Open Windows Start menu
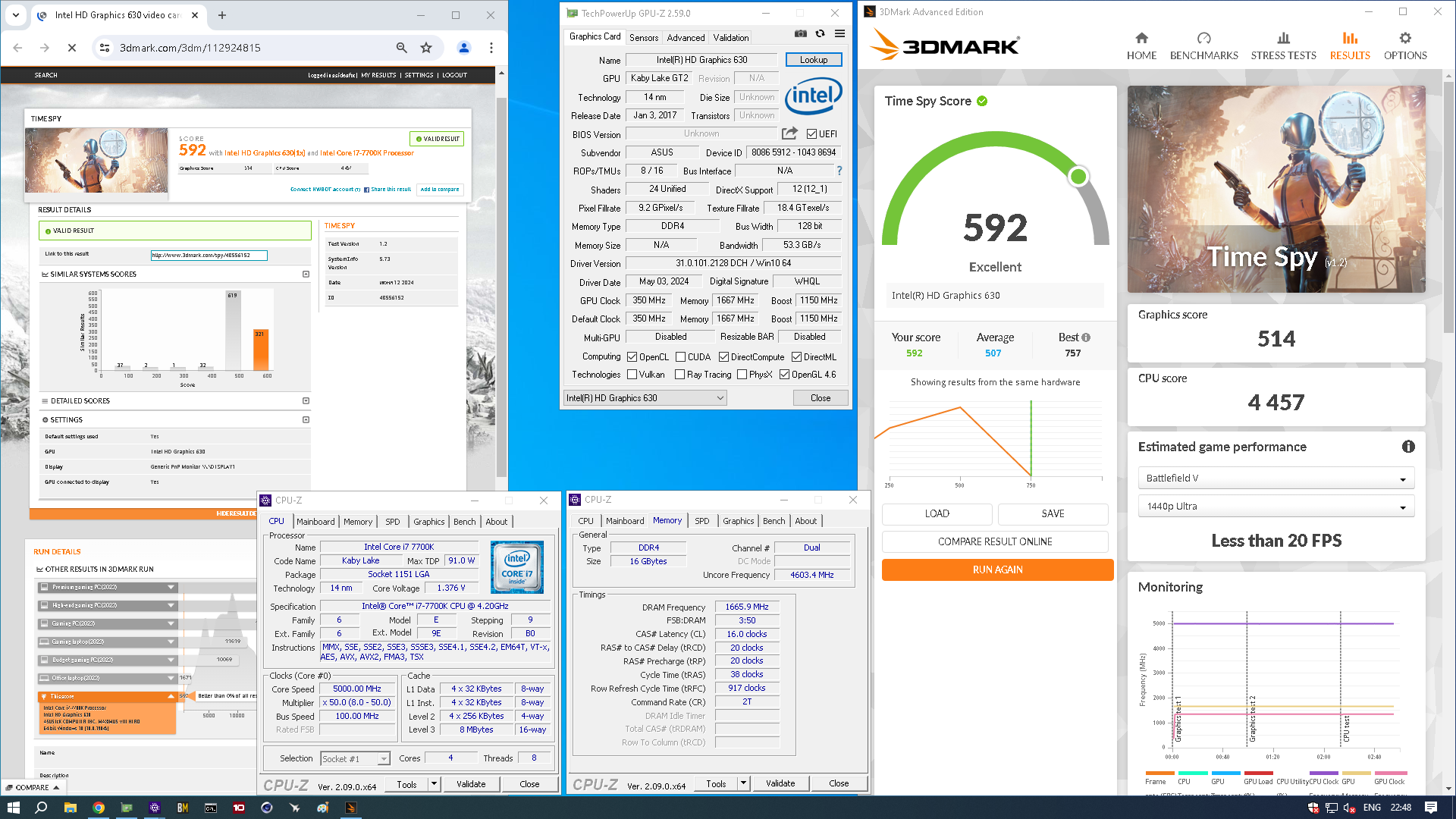The height and width of the screenshot is (819, 1456). 13,808
